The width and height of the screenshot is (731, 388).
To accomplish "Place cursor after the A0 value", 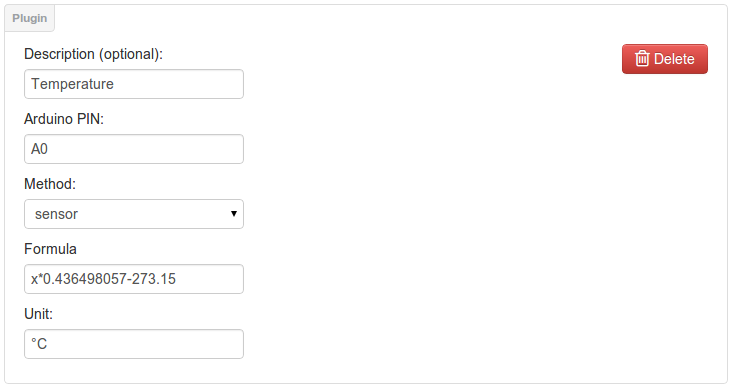I will click(x=48, y=149).
